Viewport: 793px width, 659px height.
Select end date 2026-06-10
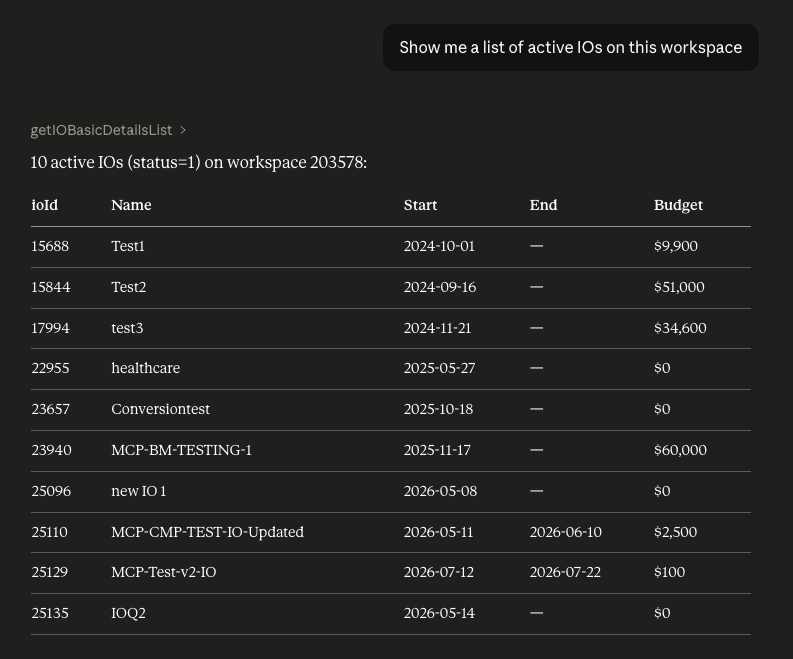(565, 532)
